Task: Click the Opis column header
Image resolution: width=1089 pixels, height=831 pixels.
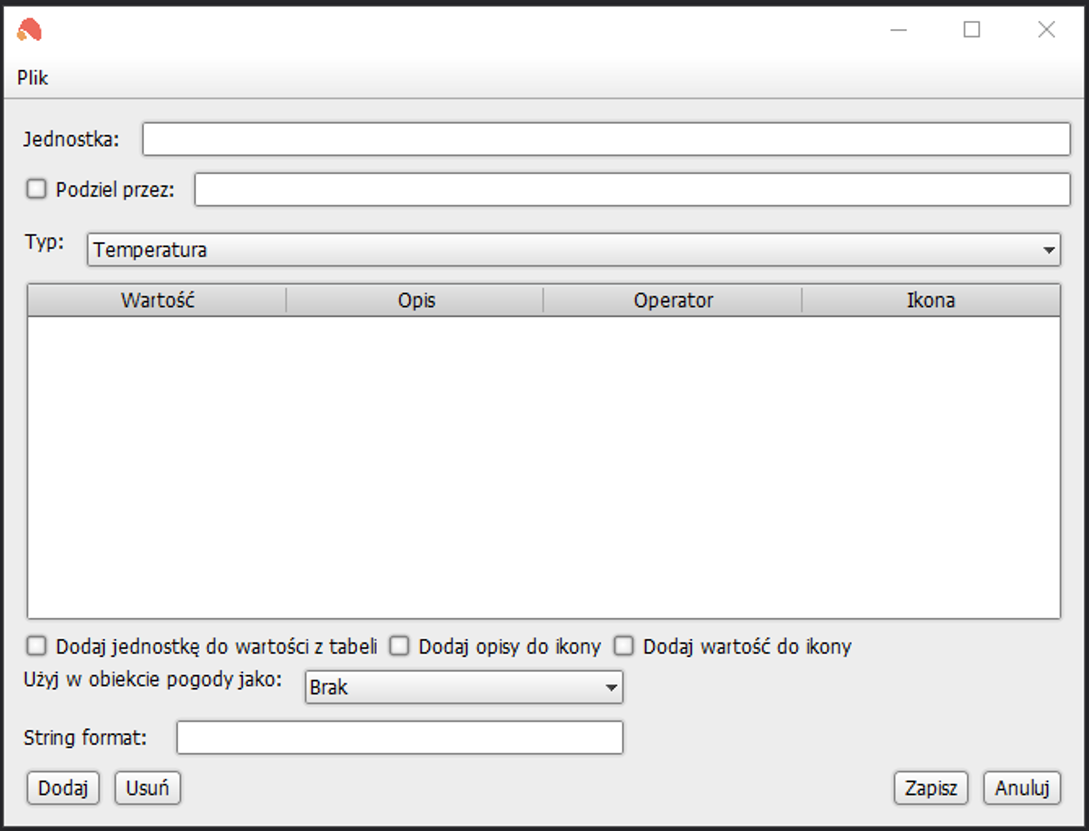Action: pyautogui.click(x=415, y=301)
